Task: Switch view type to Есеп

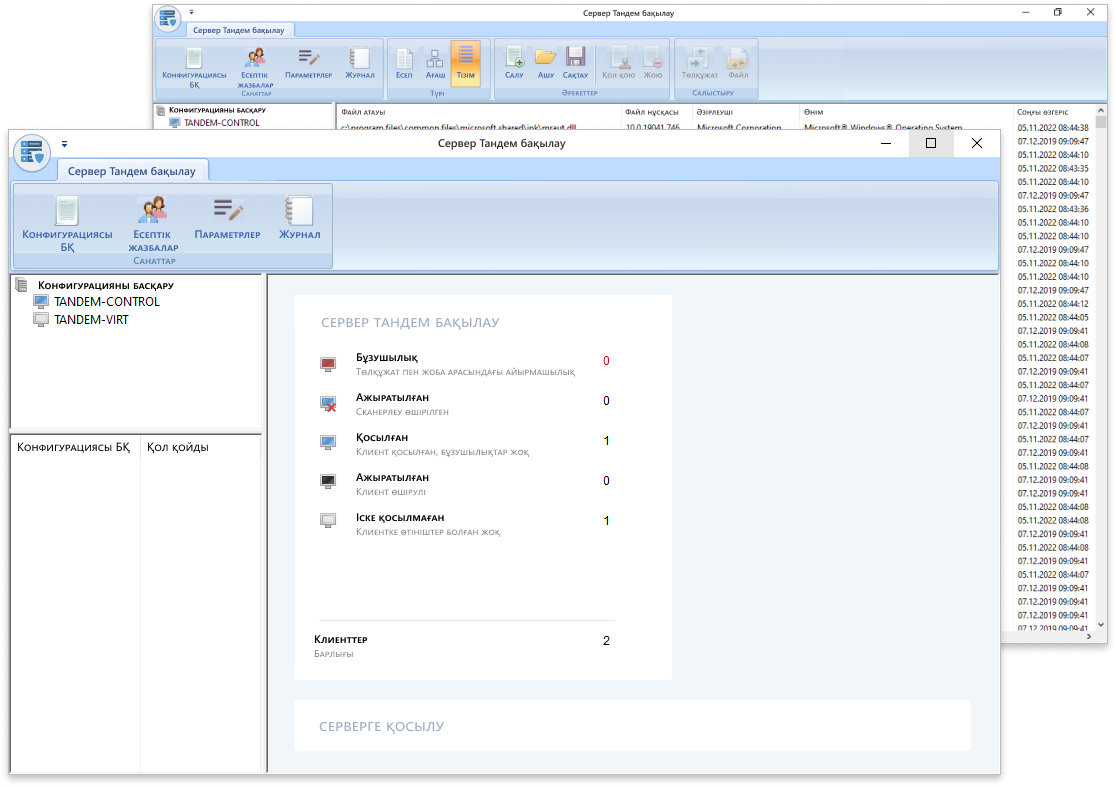Action: (404, 62)
